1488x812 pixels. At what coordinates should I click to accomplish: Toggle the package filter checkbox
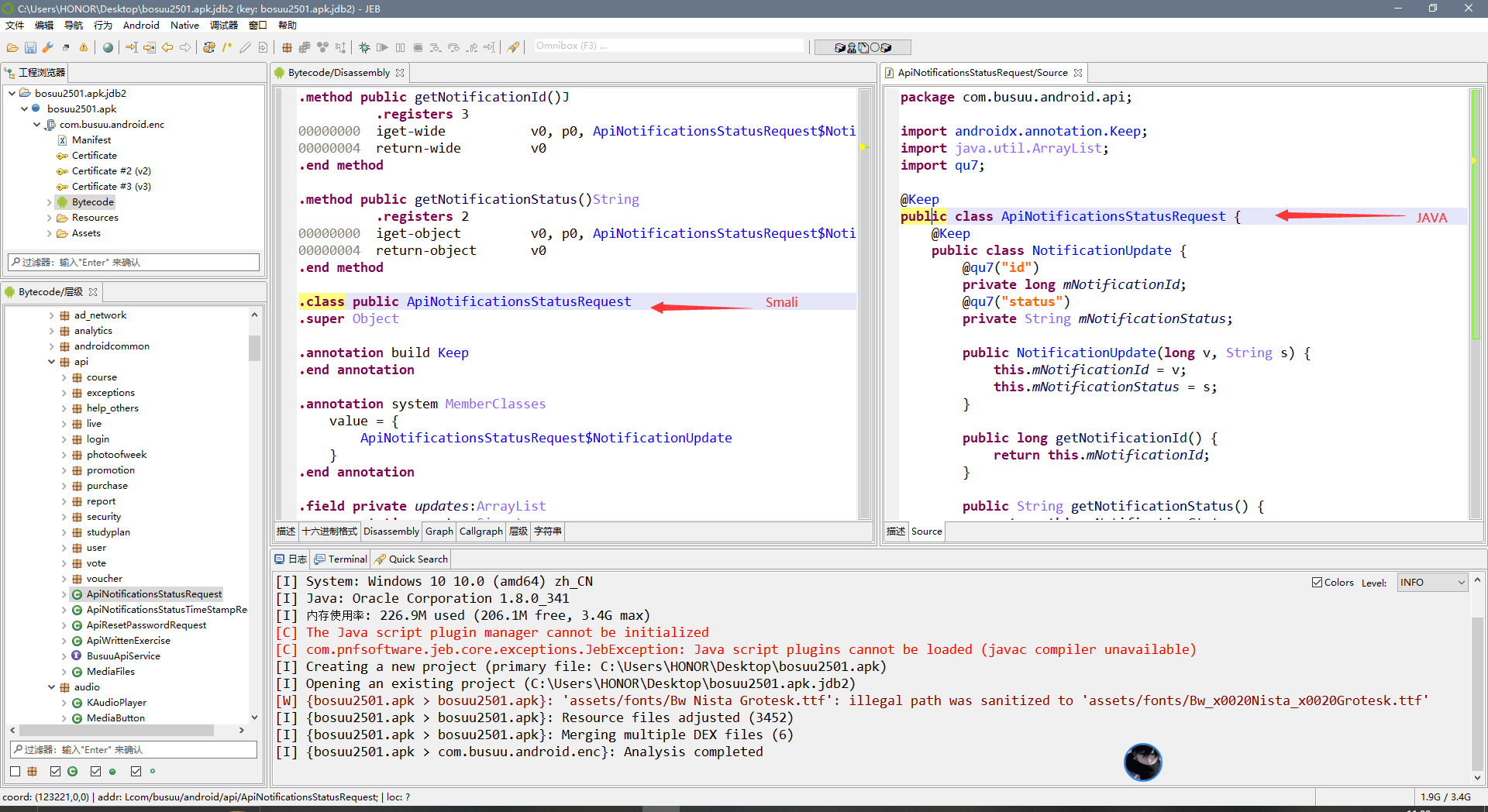[x=15, y=772]
